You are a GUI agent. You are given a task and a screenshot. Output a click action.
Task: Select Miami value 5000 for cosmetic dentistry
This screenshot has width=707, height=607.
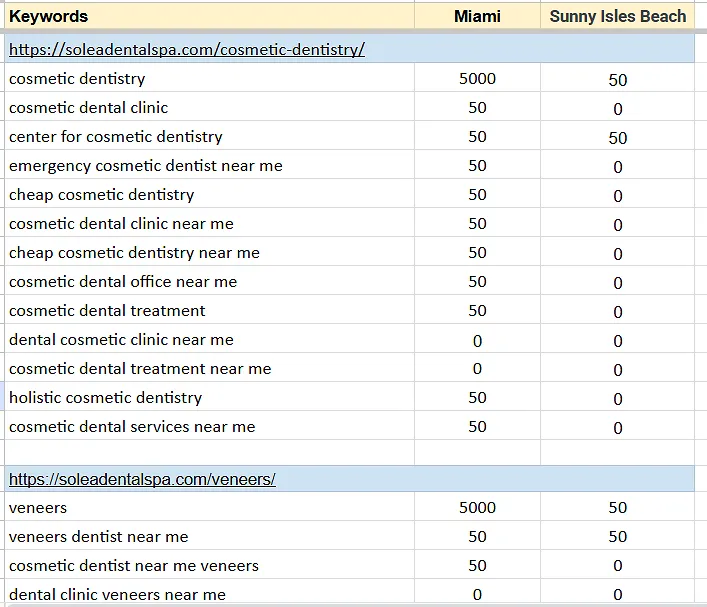pos(477,78)
